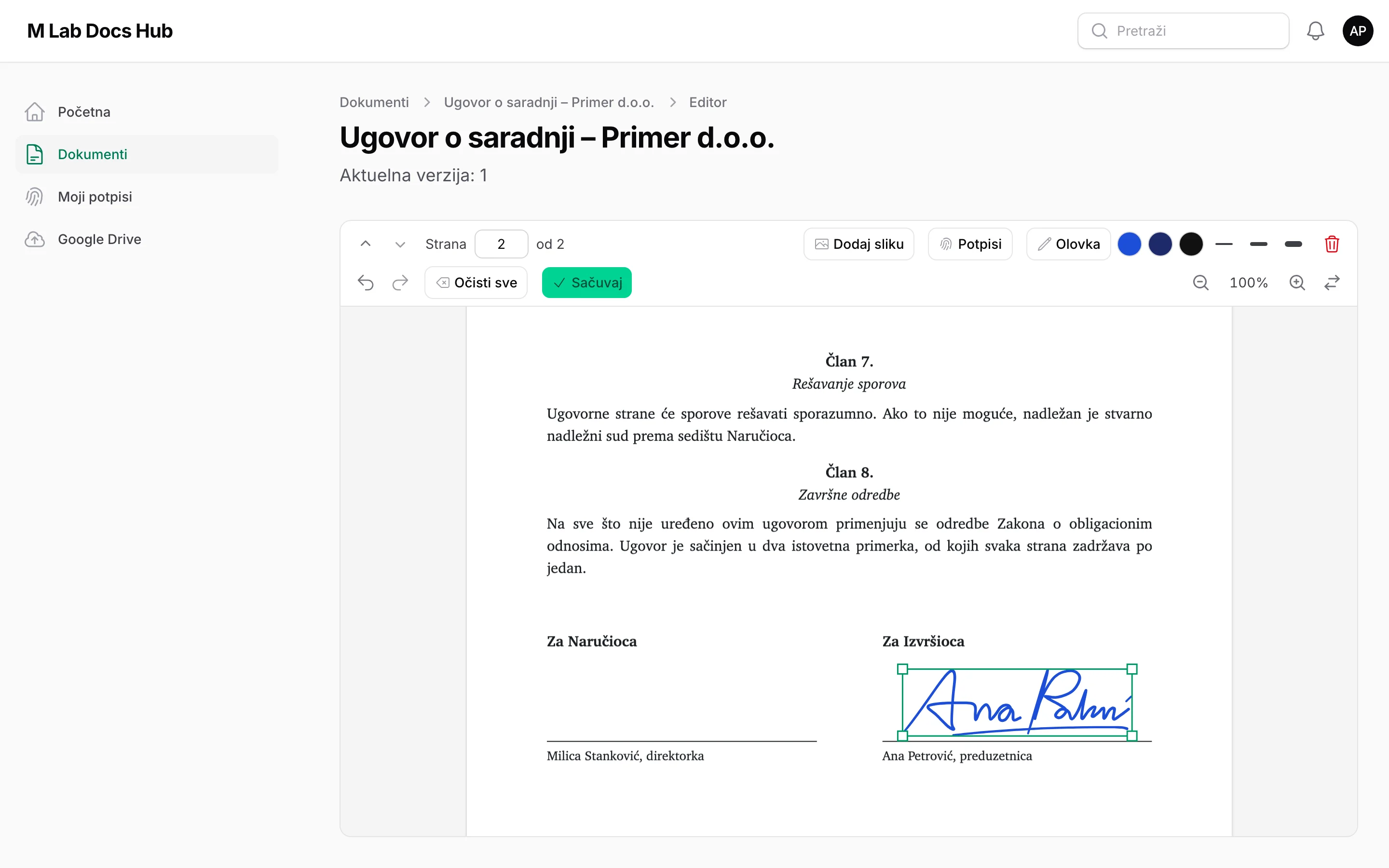Image resolution: width=1389 pixels, height=868 pixels.
Task: Click the Strana page number field
Action: 501,244
